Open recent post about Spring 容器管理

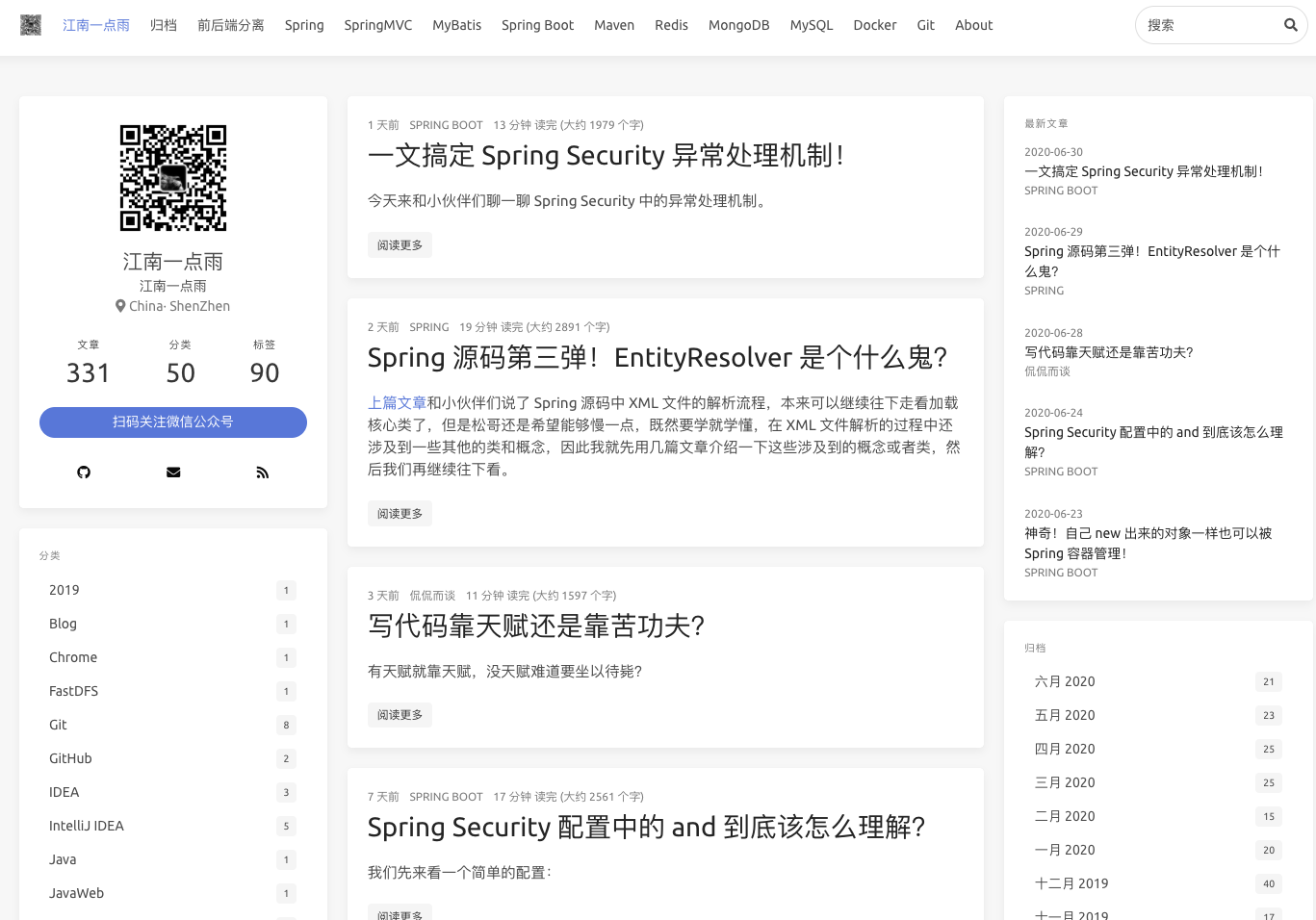(x=1148, y=544)
